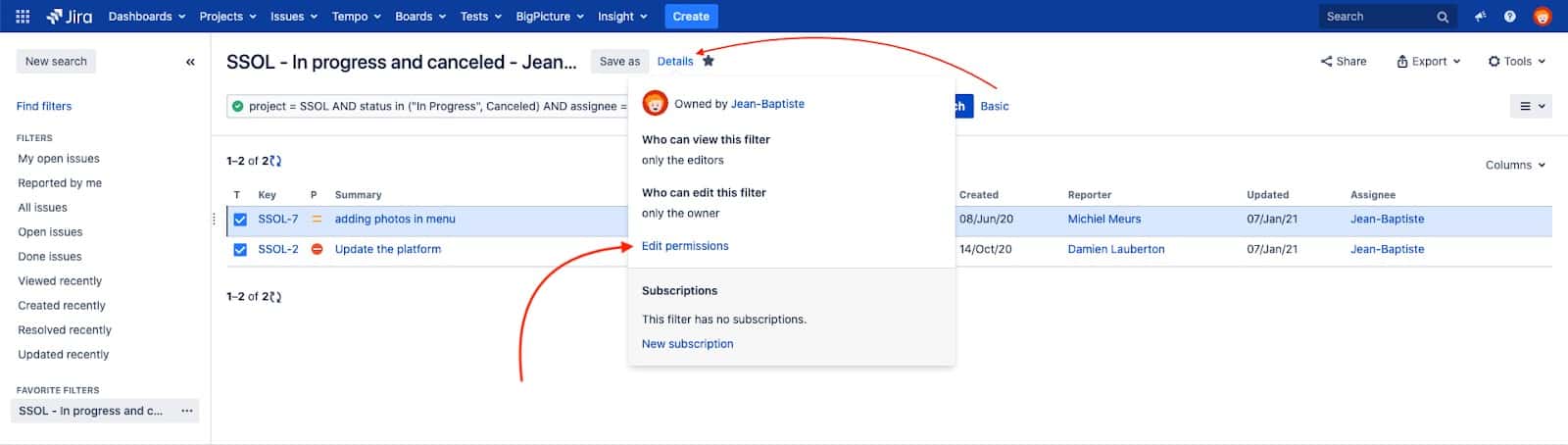The height and width of the screenshot is (445, 1568).
Task: Click the Jira logo
Action: pos(69,17)
